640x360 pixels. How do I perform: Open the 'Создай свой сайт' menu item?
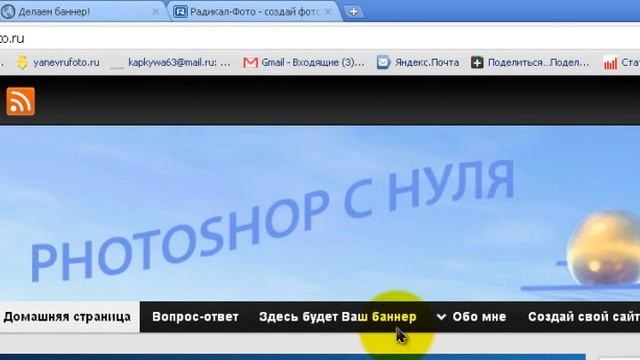click(x=584, y=317)
